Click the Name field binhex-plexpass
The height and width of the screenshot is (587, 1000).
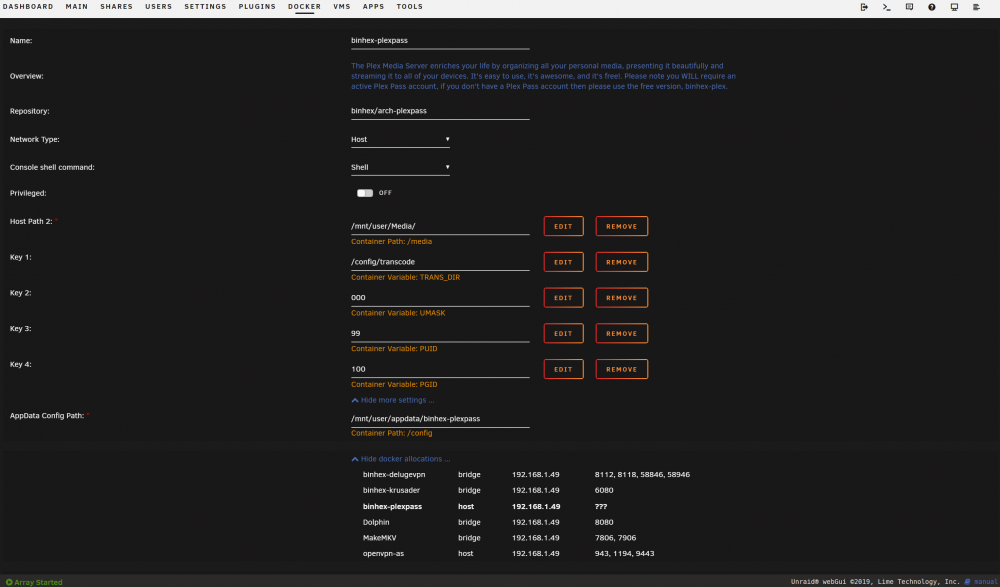tap(440, 40)
